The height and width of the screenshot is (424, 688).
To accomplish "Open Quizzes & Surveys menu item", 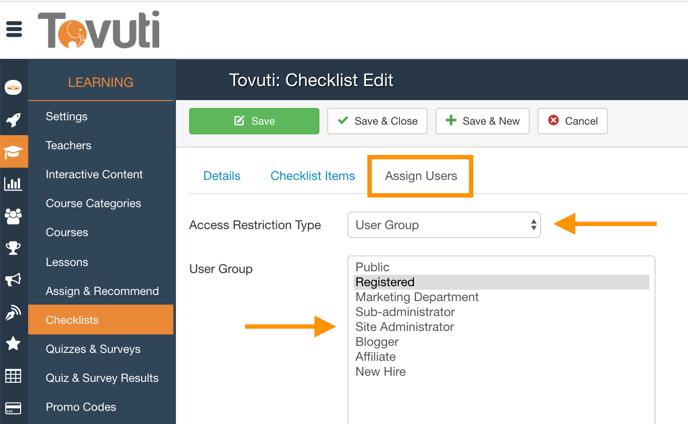I will pos(93,349).
